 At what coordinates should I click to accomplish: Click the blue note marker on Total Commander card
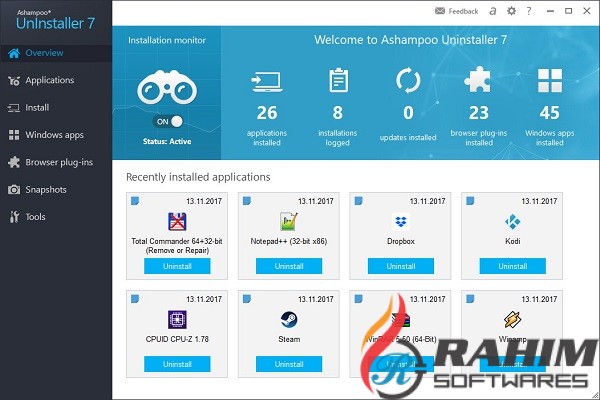[x=135, y=201]
